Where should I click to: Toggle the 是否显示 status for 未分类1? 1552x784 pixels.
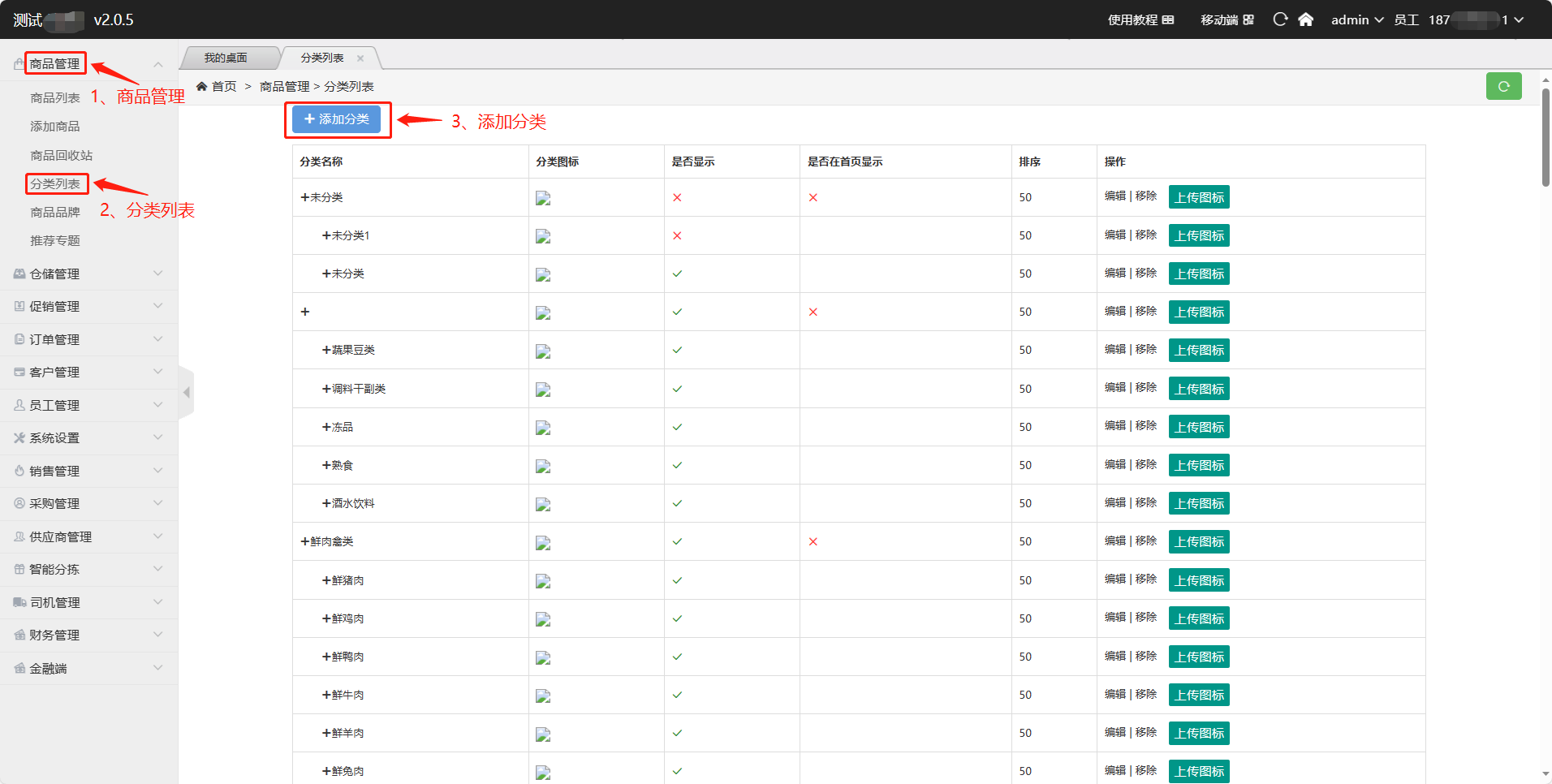[x=677, y=236]
